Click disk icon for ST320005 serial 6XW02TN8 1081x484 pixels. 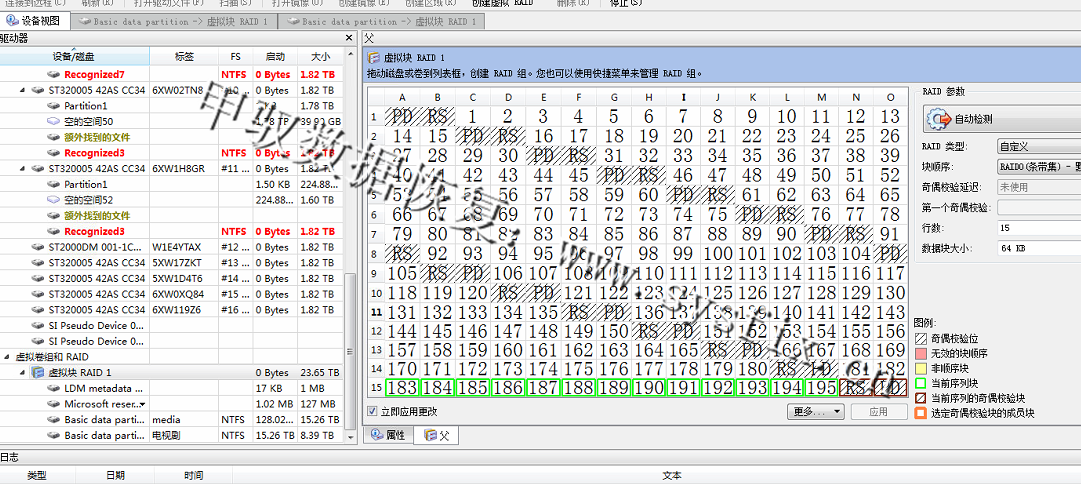pos(37,90)
